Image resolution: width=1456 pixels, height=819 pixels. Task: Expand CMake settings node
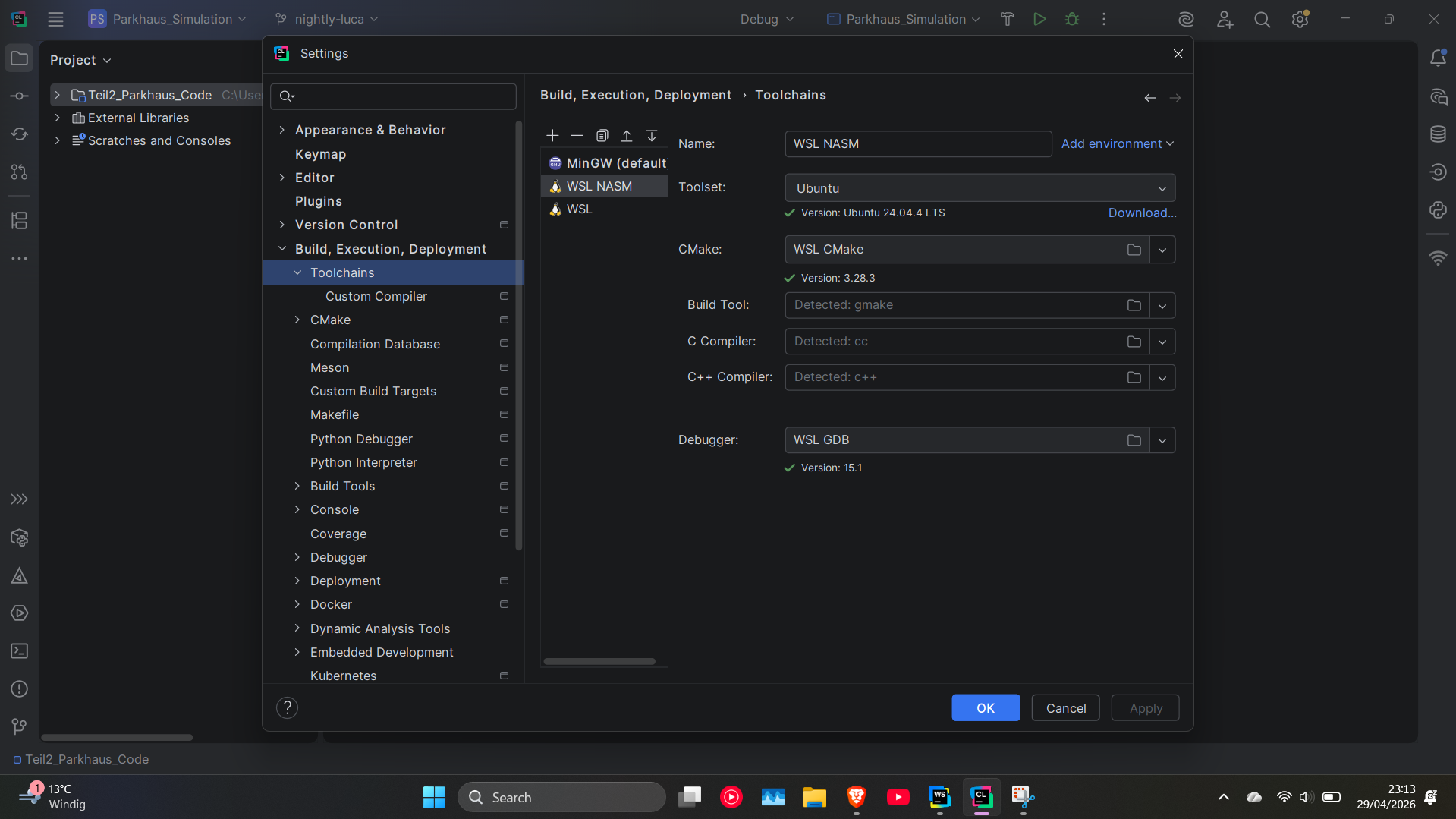pos(297,320)
